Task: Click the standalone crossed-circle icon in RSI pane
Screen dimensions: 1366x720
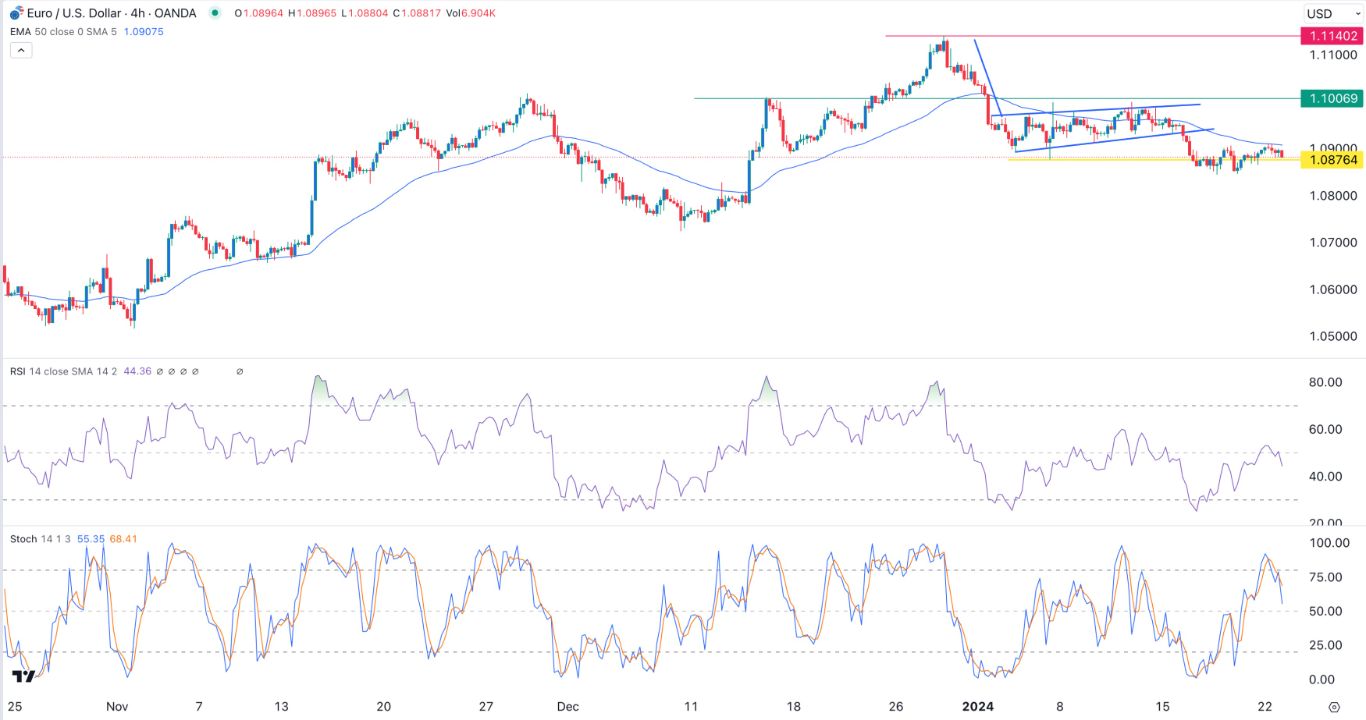Action: point(240,371)
